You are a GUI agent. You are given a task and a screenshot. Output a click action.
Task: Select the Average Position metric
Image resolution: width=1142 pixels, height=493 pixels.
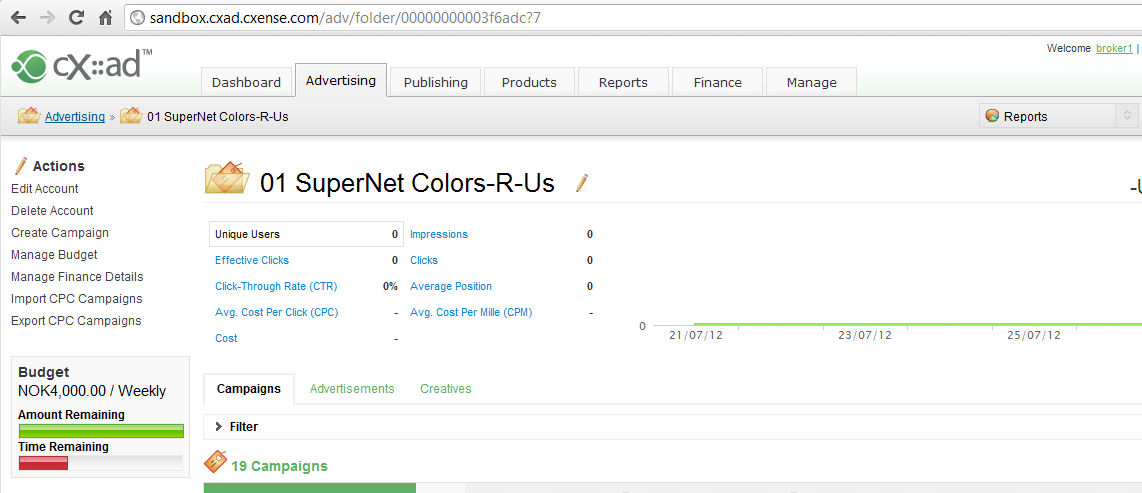click(451, 286)
